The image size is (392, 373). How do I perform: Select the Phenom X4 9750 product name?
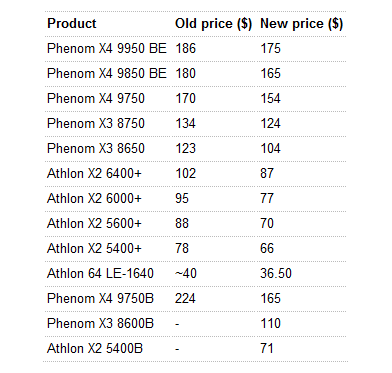pos(96,99)
